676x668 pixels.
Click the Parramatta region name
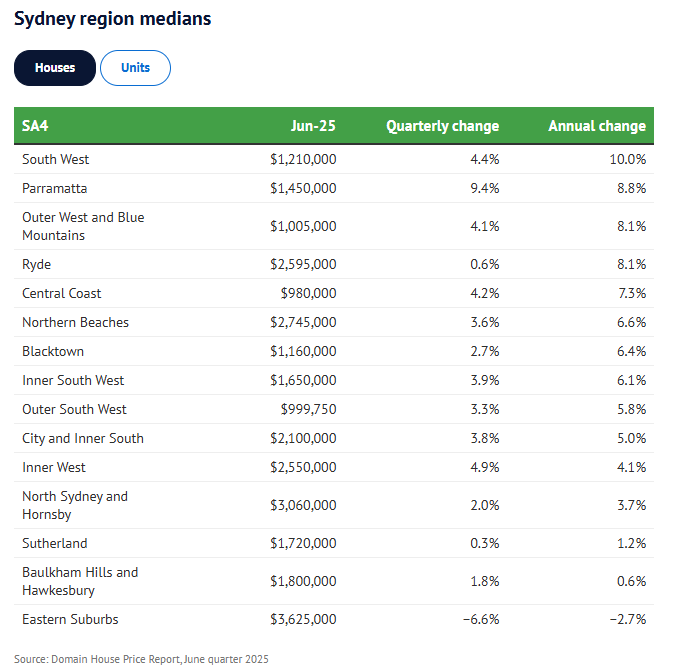click(x=55, y=188)
